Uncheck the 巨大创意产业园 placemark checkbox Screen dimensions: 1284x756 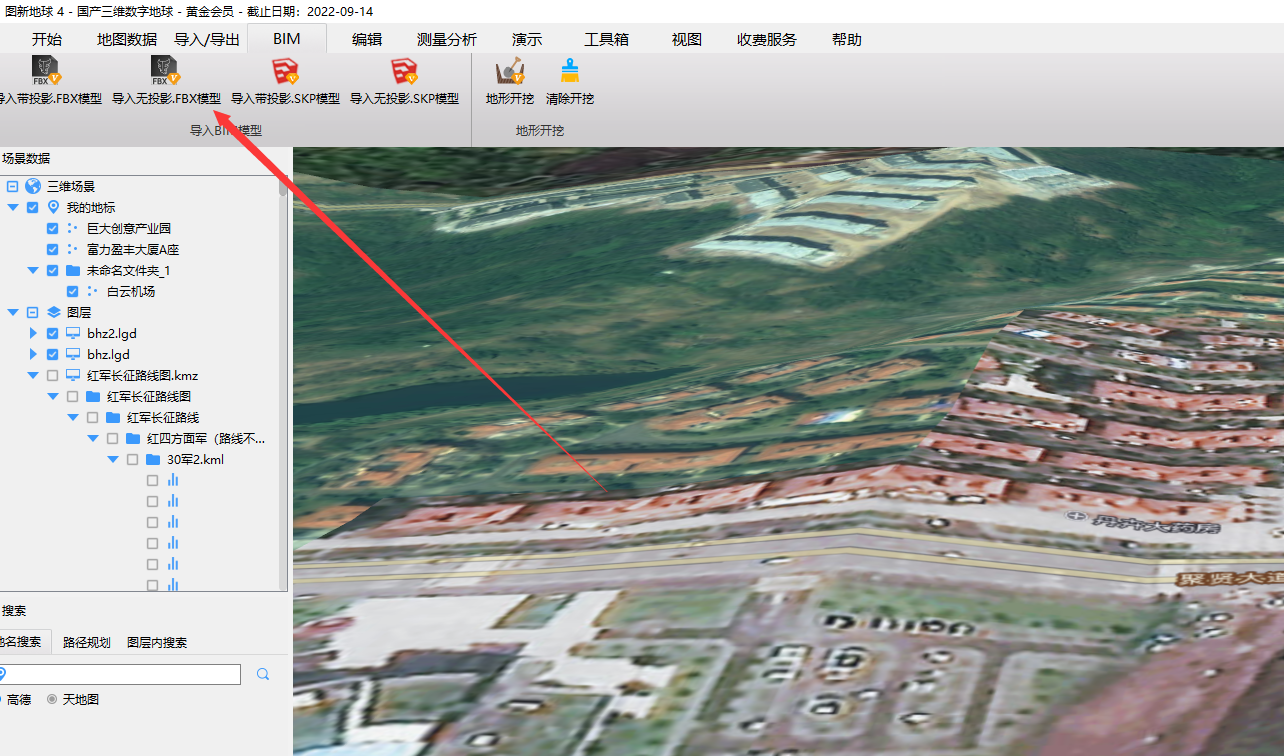coord(53,228)
